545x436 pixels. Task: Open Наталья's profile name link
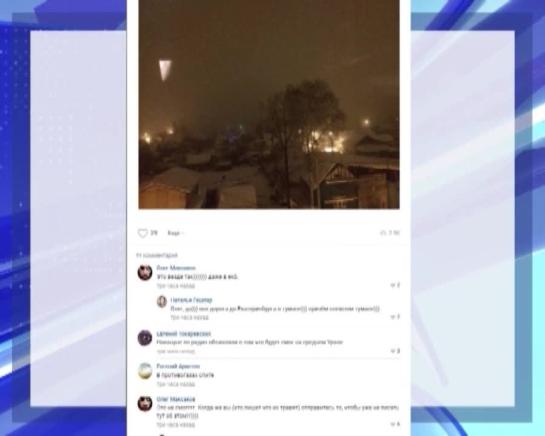192,300
